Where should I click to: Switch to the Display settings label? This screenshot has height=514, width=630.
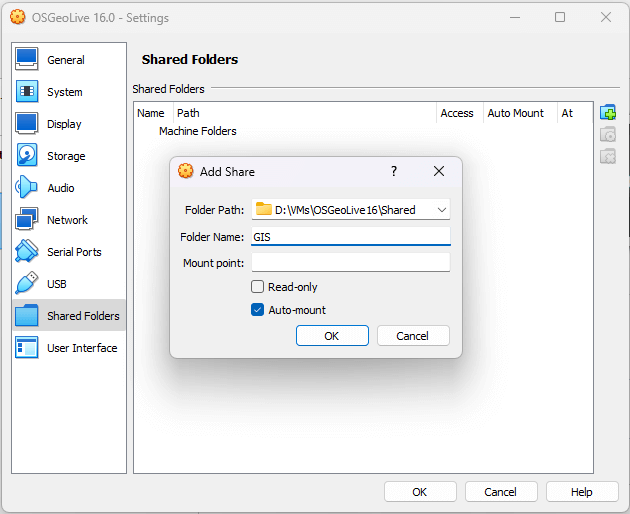pos(64,124)
